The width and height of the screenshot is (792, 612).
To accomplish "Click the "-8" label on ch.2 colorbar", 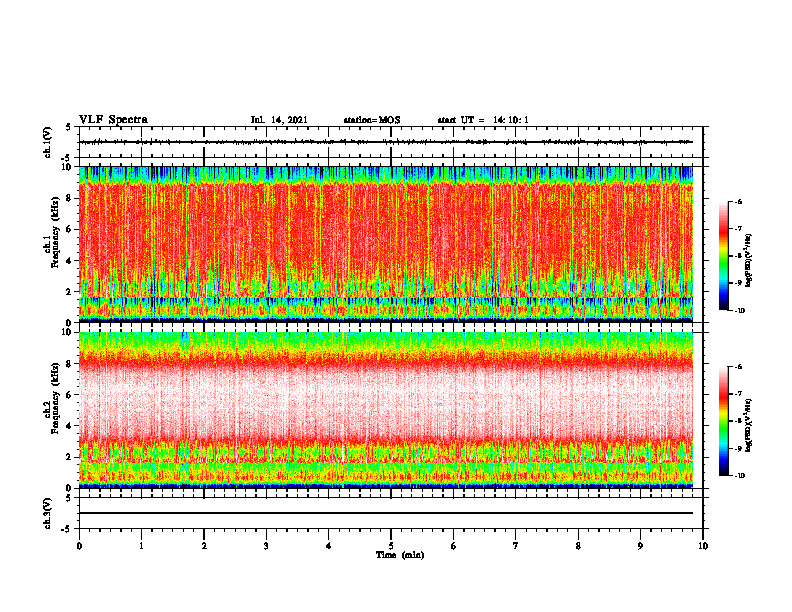I will [x=738, y=421].
